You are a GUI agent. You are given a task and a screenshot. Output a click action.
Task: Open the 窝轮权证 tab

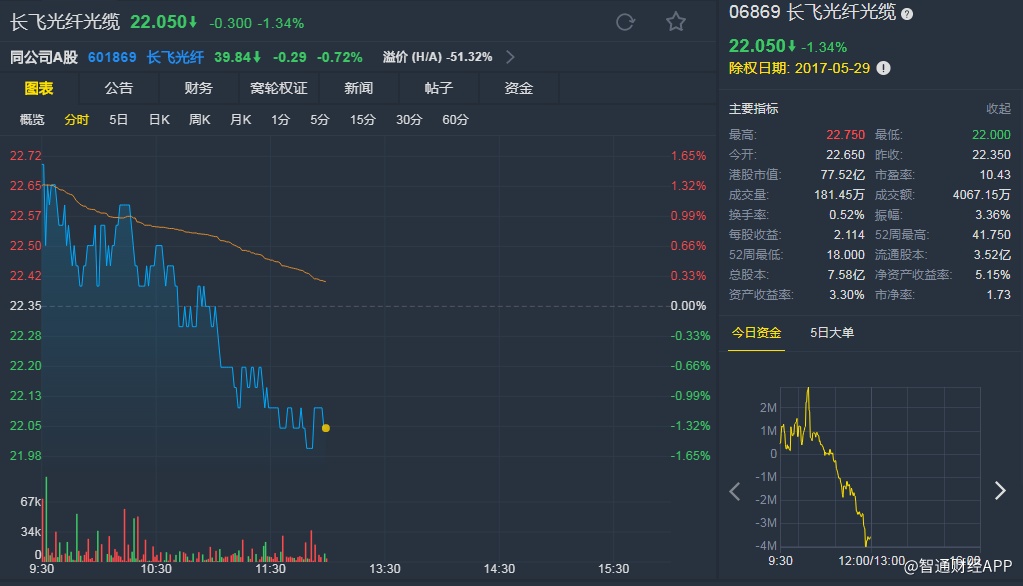279,88
